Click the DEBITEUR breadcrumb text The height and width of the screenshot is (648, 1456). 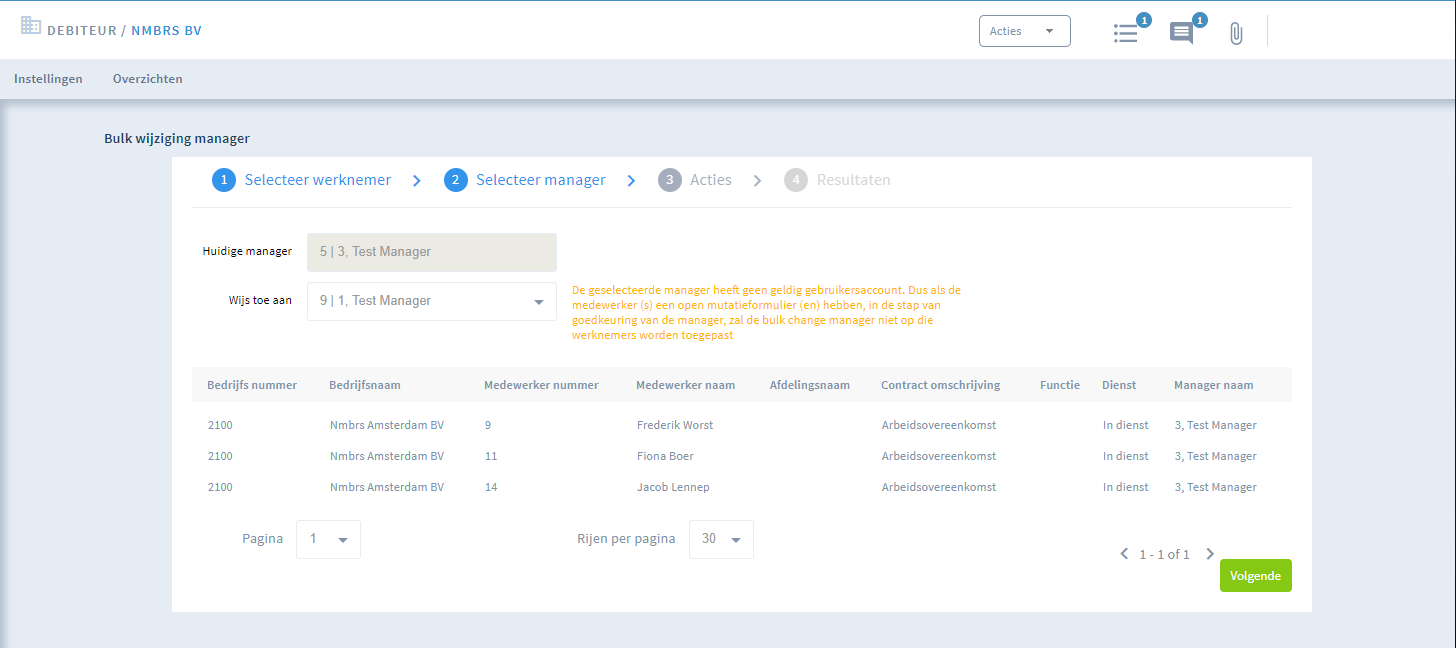pos(82,31)
